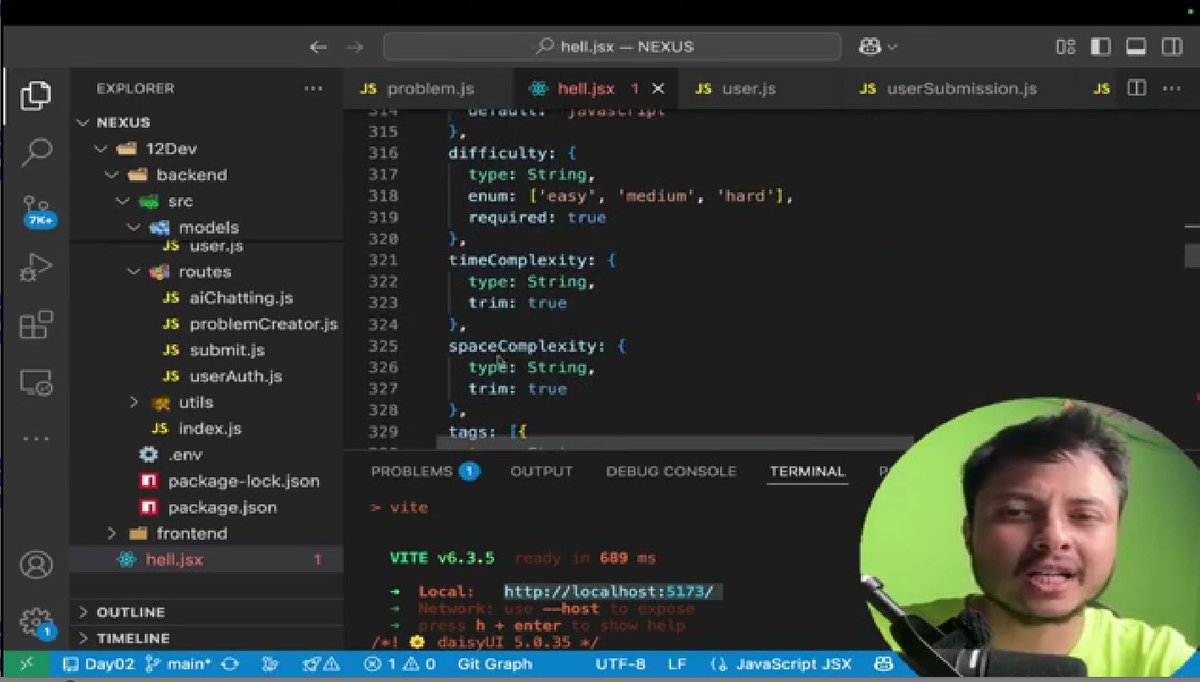
Task: Open the Remote Explorer view icon
Action: click(x=36, y=381)
